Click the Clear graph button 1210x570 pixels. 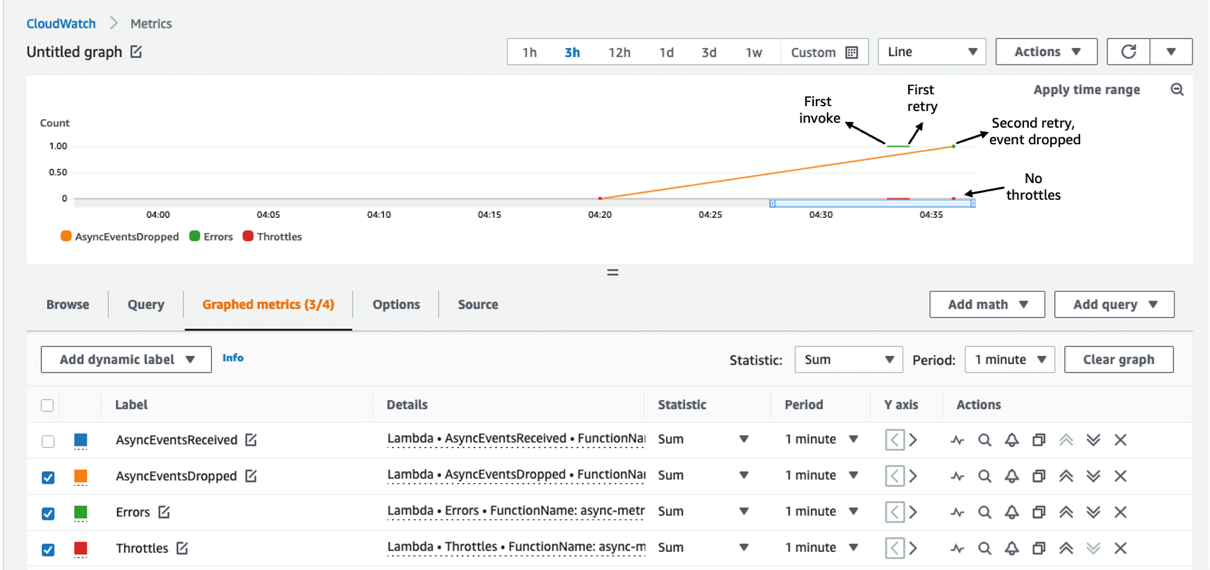(x=1119, y=360)
